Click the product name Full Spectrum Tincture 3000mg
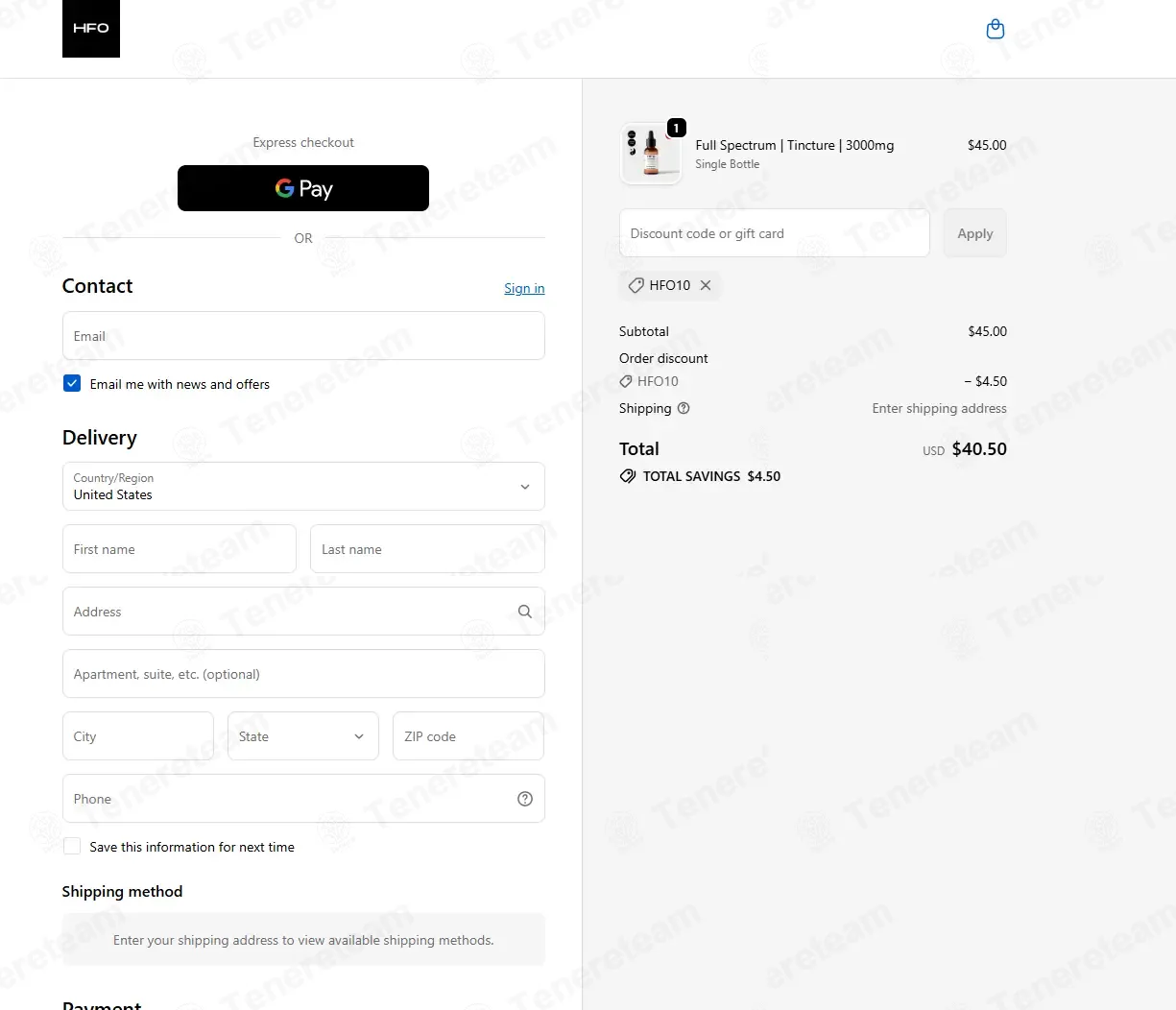The height and width of the screenshot is (1010, 1176). [x=795, y=145]
